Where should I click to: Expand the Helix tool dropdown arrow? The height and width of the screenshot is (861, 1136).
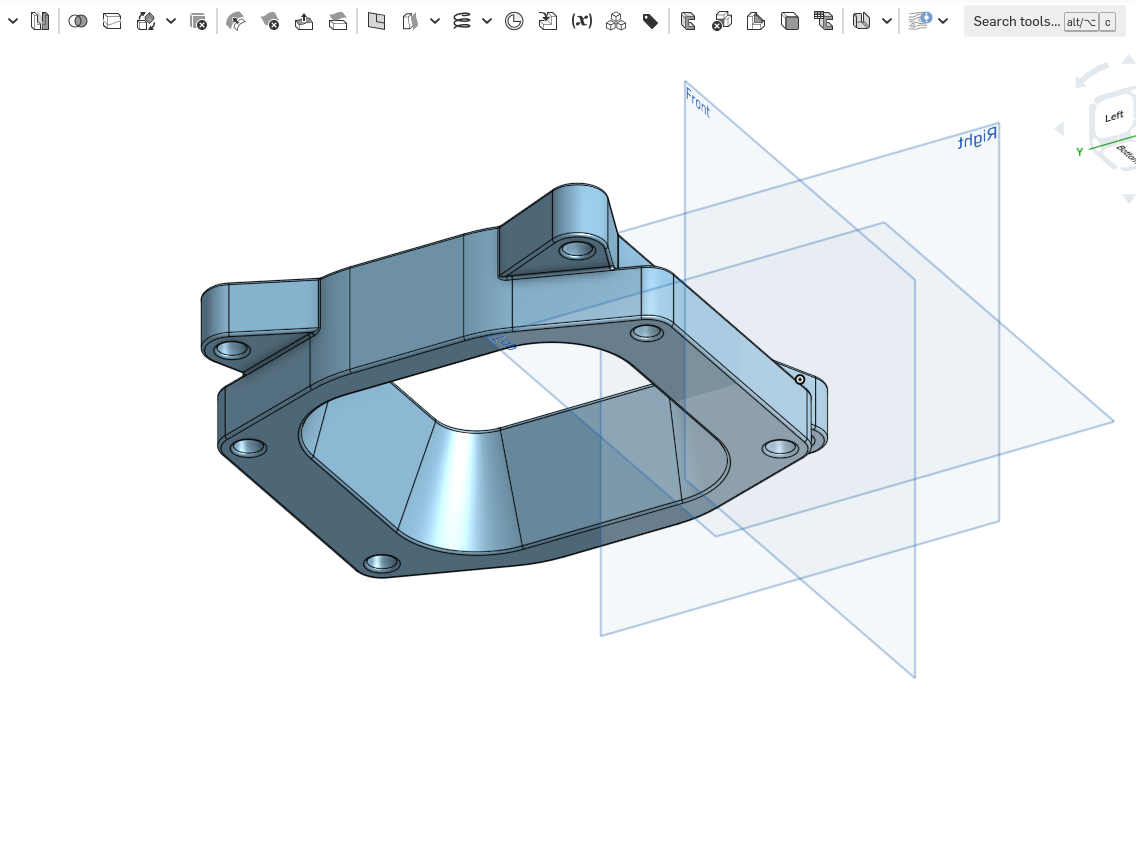tap(487, 21)
